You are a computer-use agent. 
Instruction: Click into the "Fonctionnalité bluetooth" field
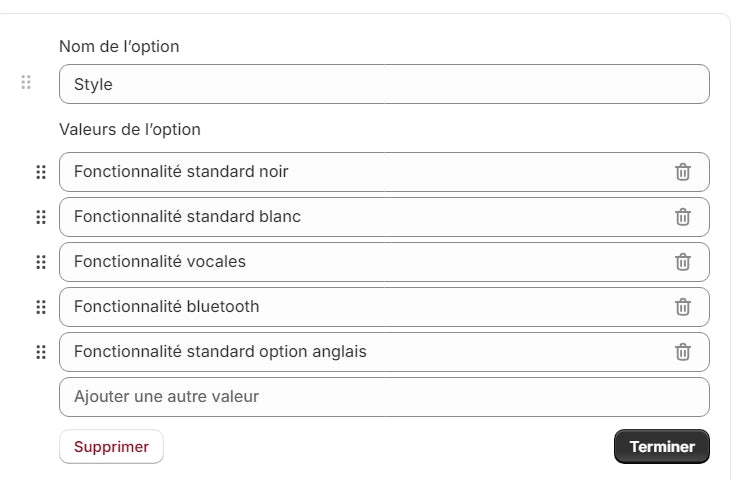(360, 307)
